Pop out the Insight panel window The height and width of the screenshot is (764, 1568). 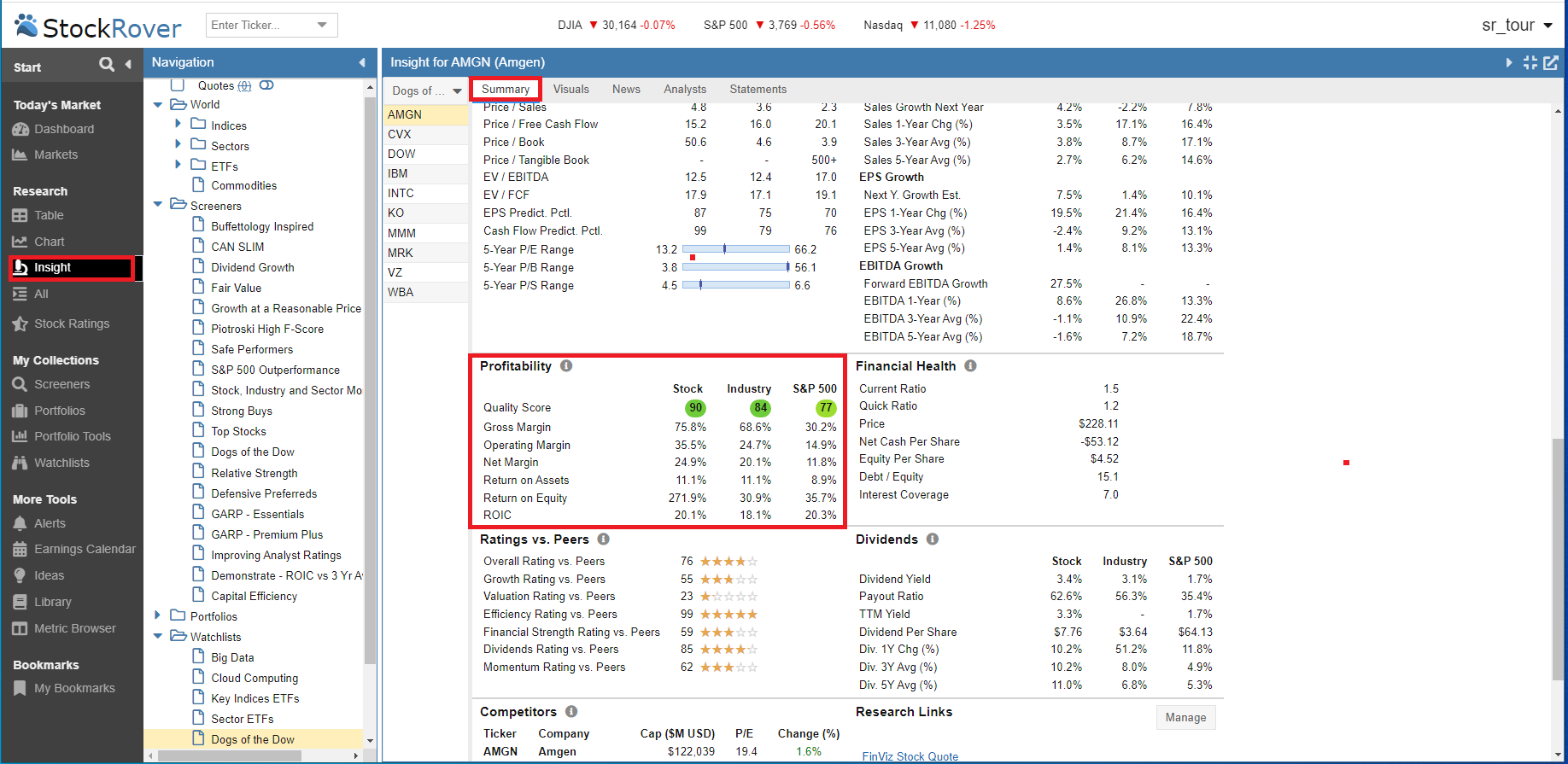point(1551,62)
